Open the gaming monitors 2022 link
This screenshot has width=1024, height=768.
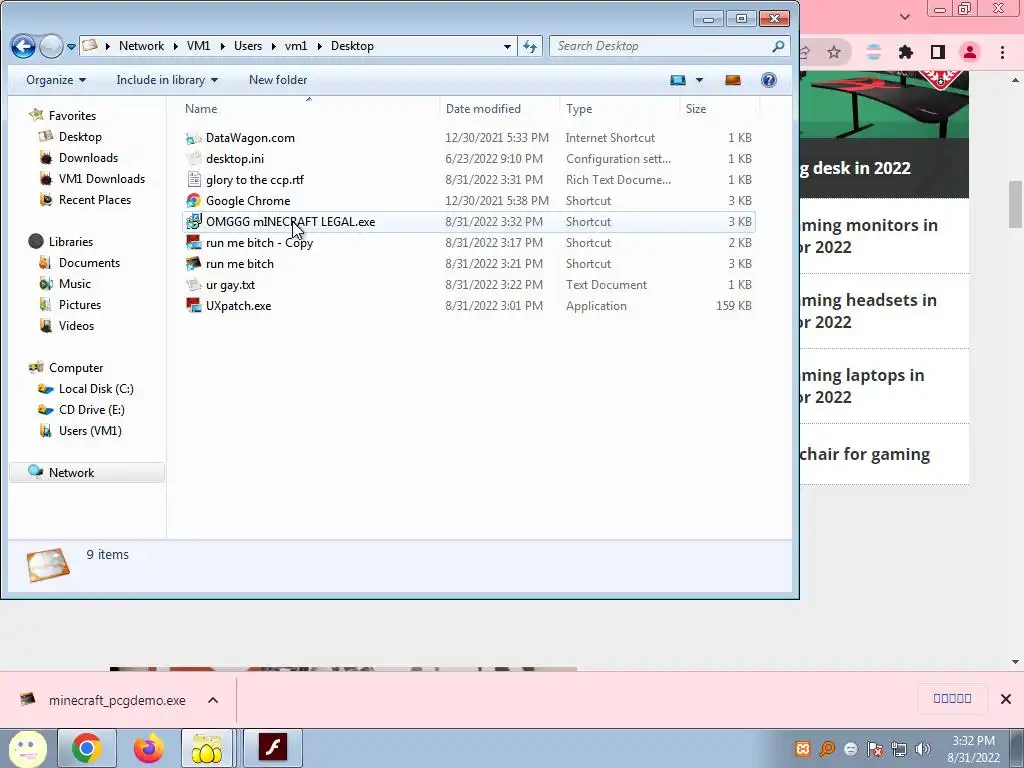tap(869, 236)
